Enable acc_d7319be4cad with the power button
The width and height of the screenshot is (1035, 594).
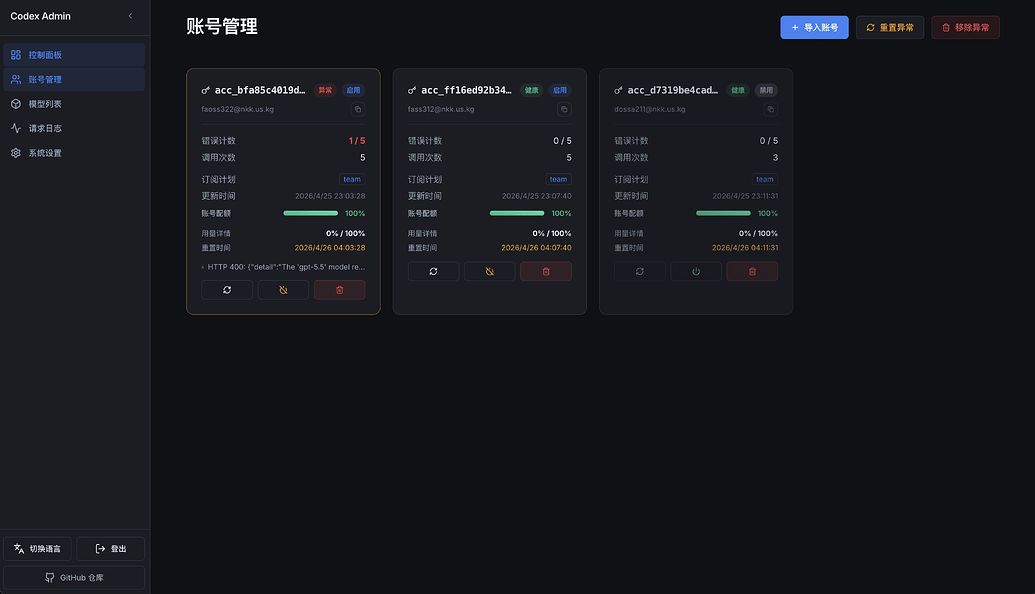pyautogui.click(x=696, y=271)
